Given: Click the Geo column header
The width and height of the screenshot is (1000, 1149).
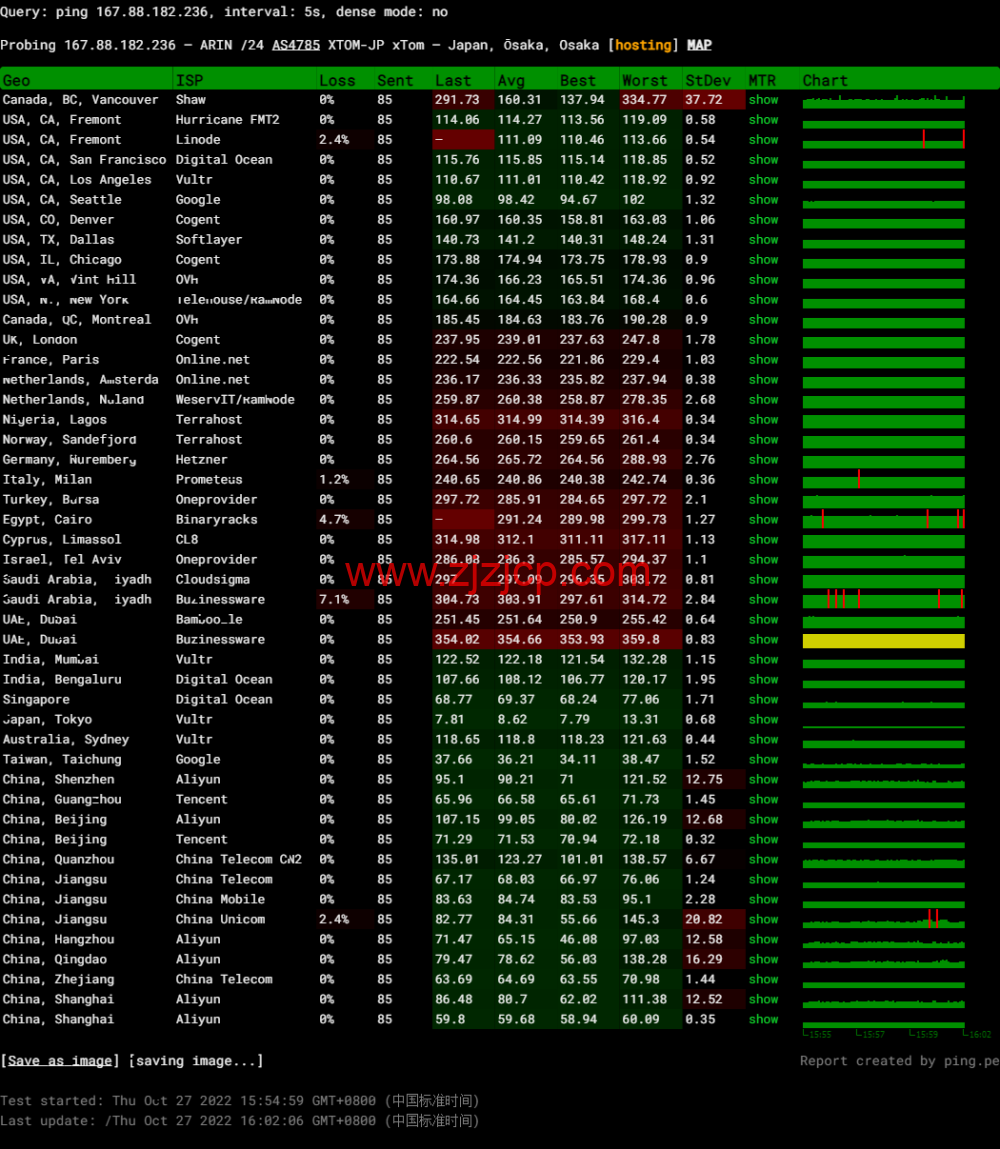Looking at the screenshot, I should pyautogui.click(x=16, y=81).
